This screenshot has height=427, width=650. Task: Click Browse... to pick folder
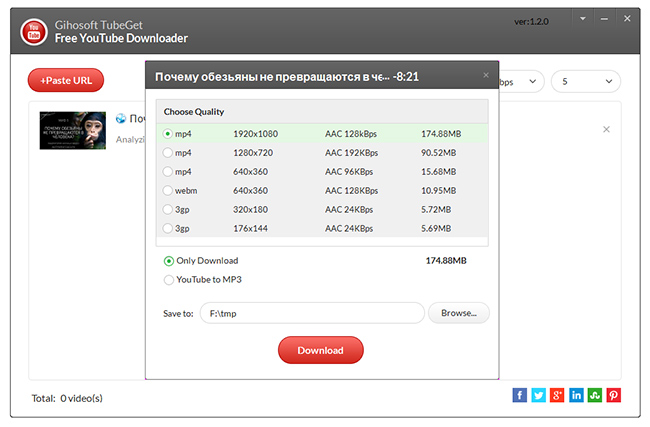(x=458, y=313)
